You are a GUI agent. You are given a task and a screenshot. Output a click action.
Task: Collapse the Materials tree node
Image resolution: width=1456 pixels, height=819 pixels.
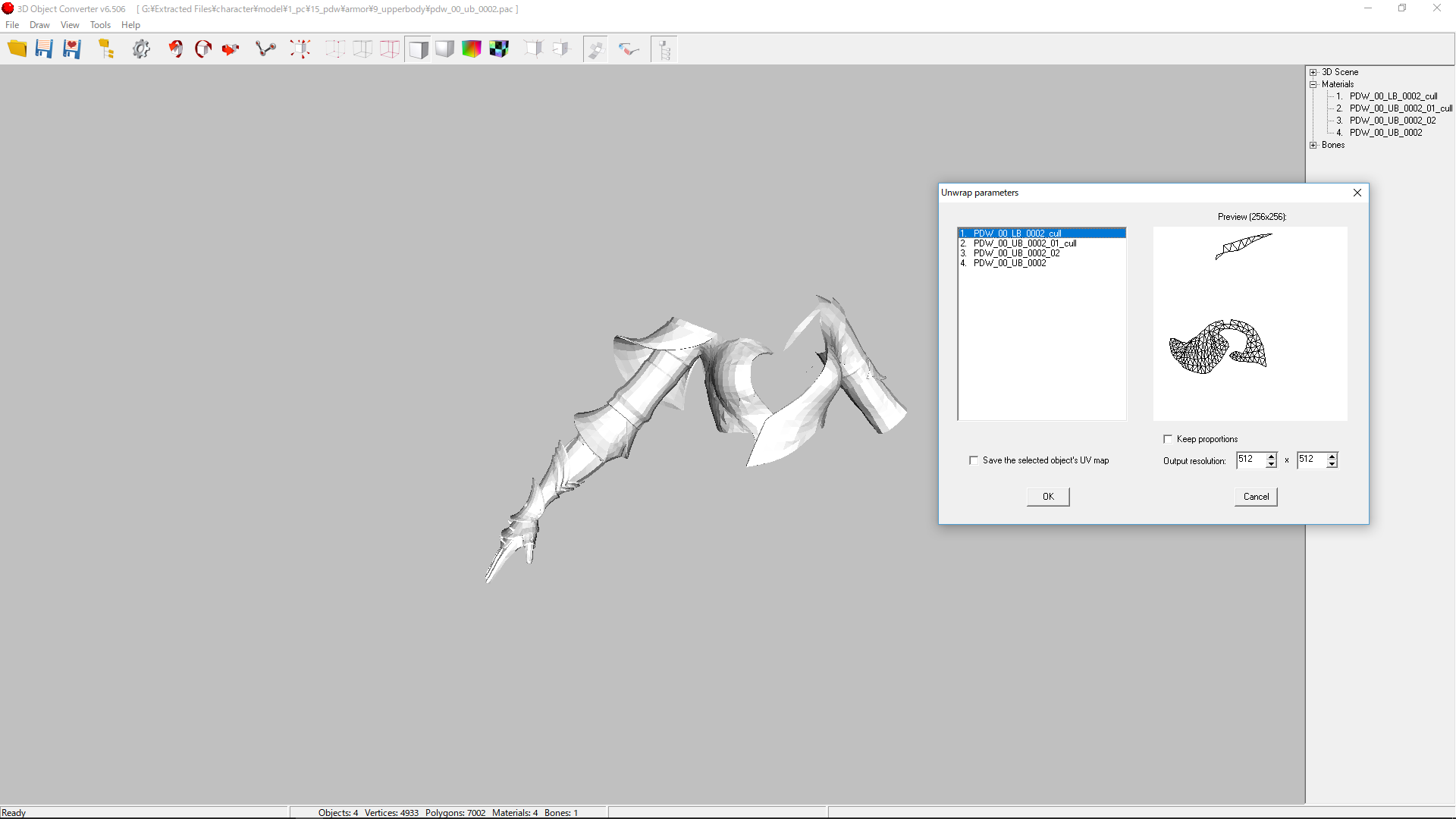coord(1313,84)
